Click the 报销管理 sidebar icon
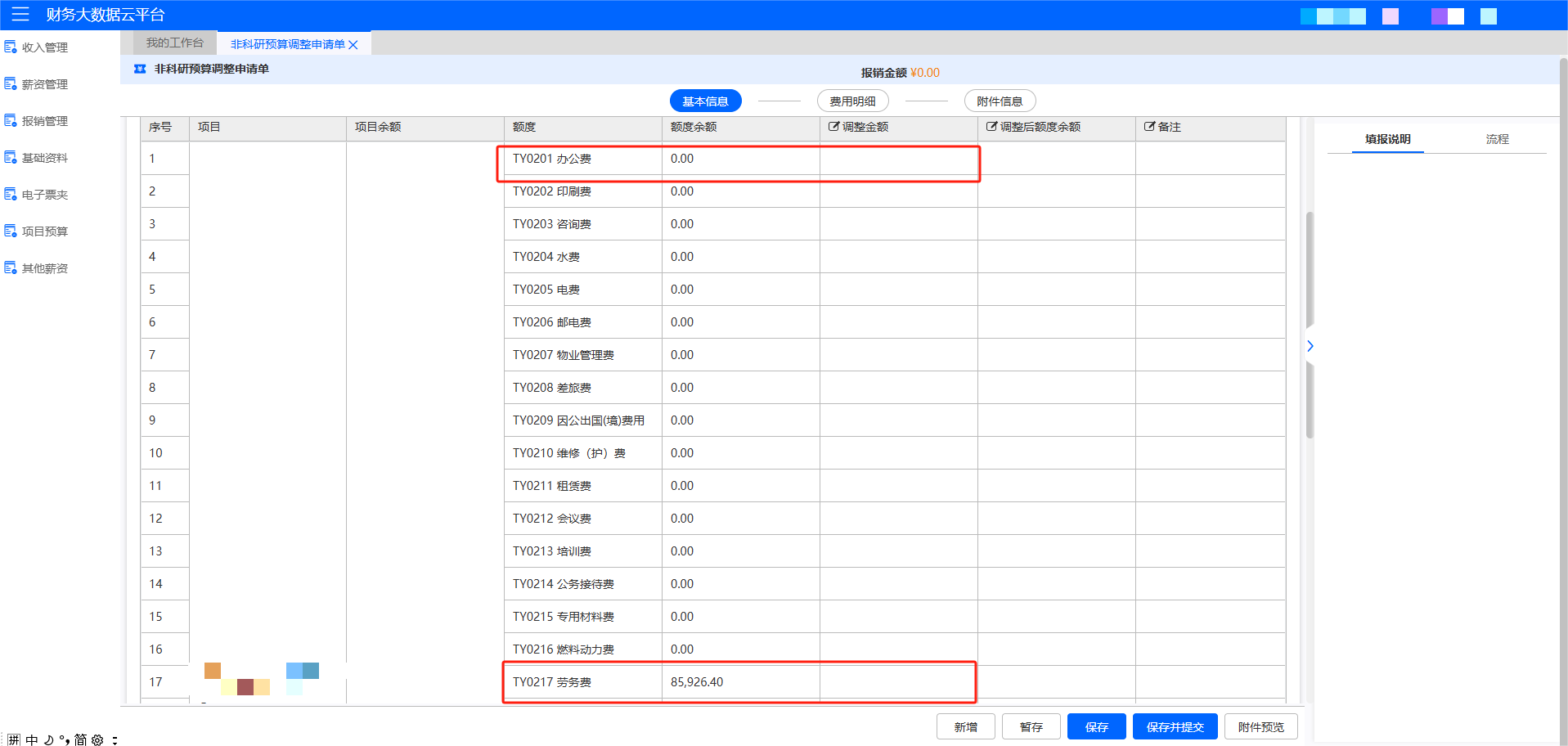 pyautogui.click(x=11, y=121)
